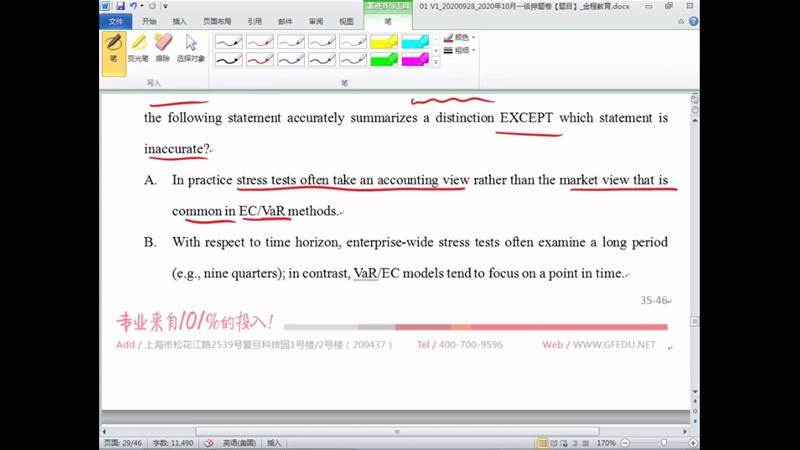This screenshot has height=450, width=800.
Task: Click the vertical scrollbar down arrow
Action: click(x=695, y=392)
